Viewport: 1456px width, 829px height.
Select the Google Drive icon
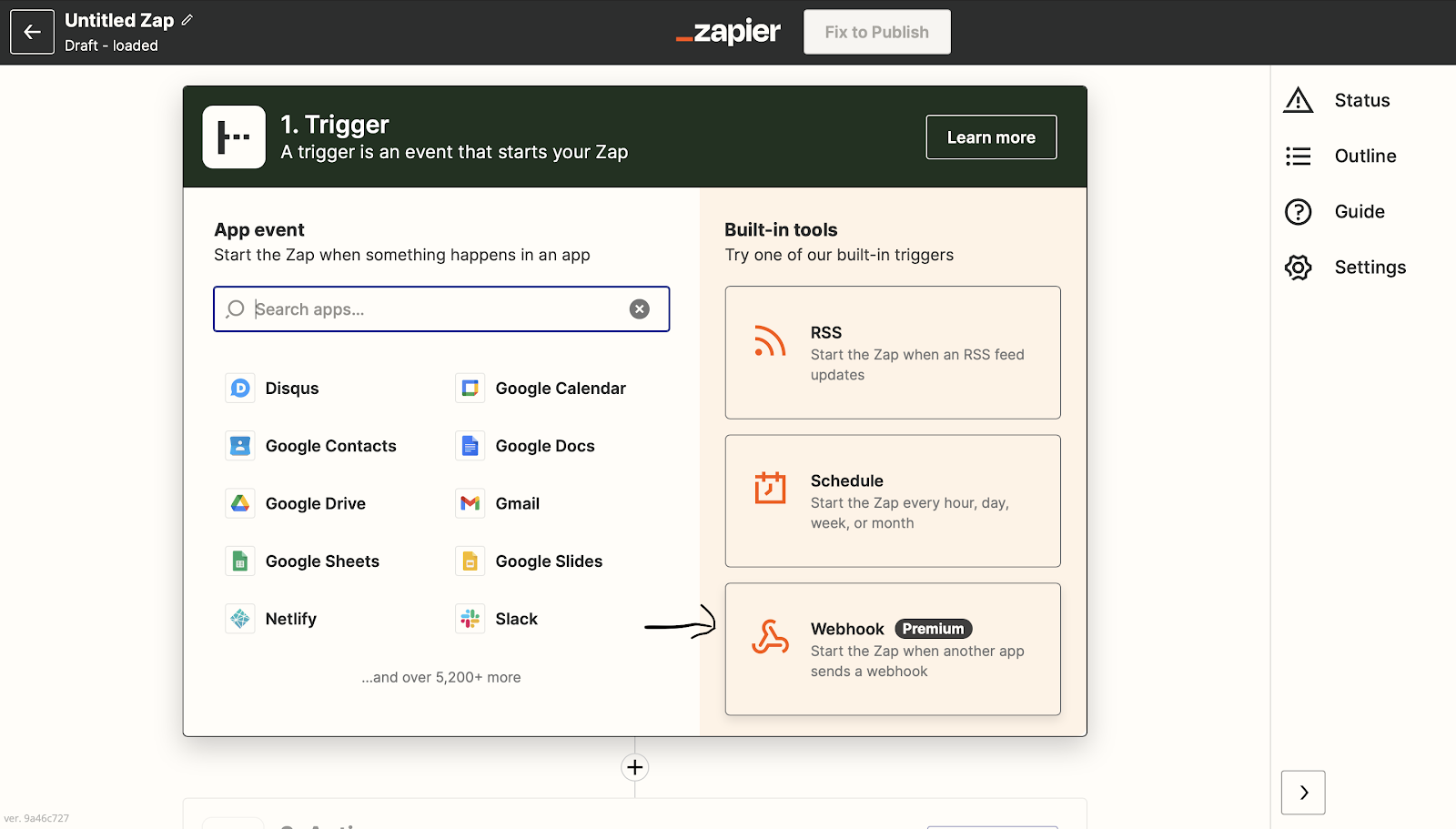pos(240,503)
